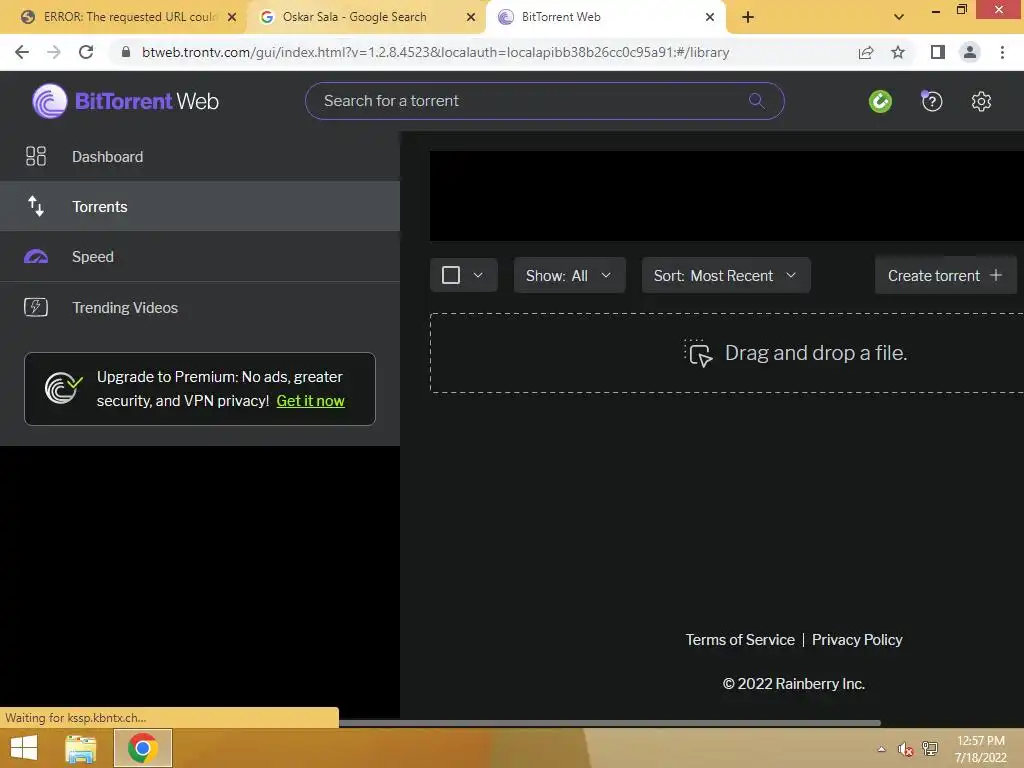Image resolution: width=1024 pixels, height=768 pixels.
Task: Open Windows Start menu
Action: pyautogui.click(x=24, y=748)
